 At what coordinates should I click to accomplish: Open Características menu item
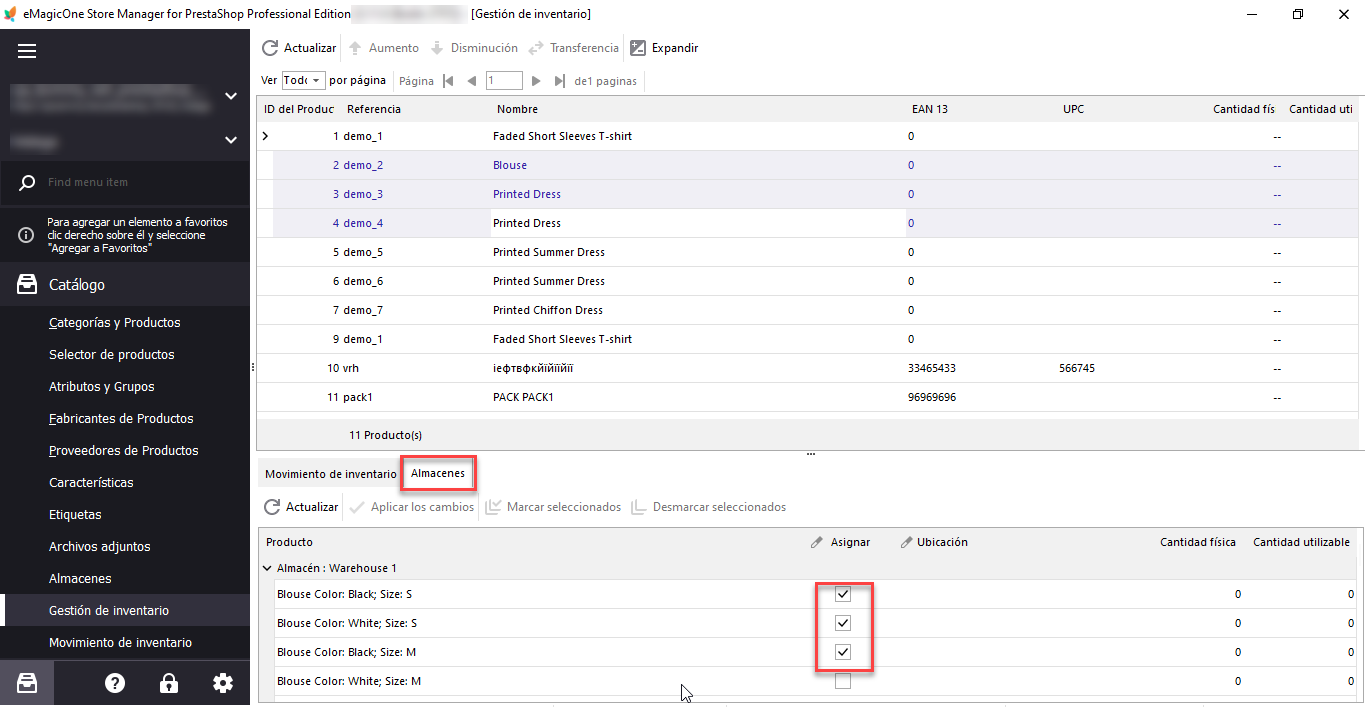(x=91, y=483)
